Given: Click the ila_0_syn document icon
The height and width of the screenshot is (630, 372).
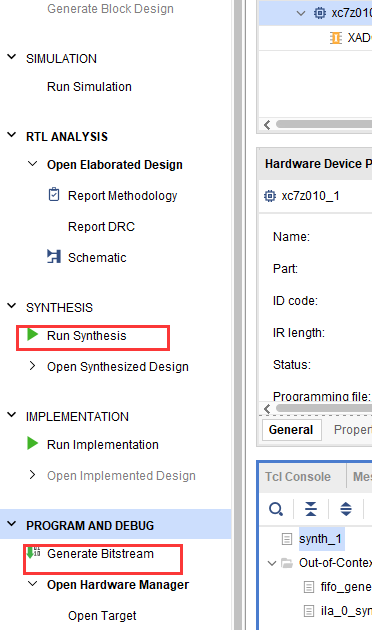Looking at the screenshot, I should [309, 611].
